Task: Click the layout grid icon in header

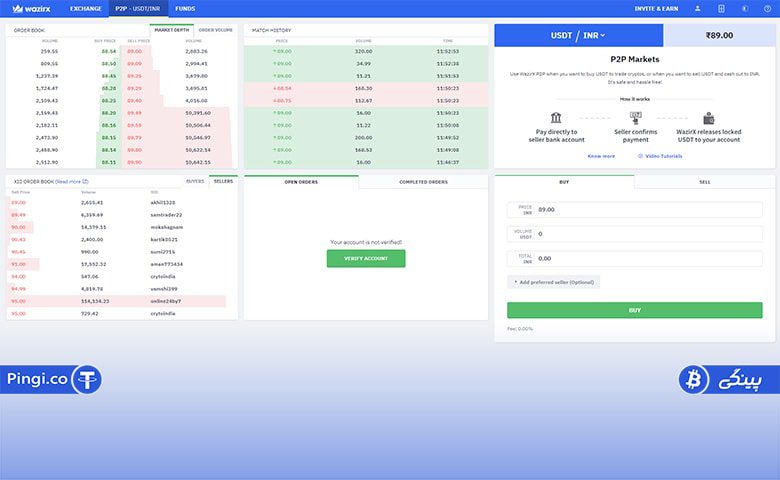Action: 721,8
